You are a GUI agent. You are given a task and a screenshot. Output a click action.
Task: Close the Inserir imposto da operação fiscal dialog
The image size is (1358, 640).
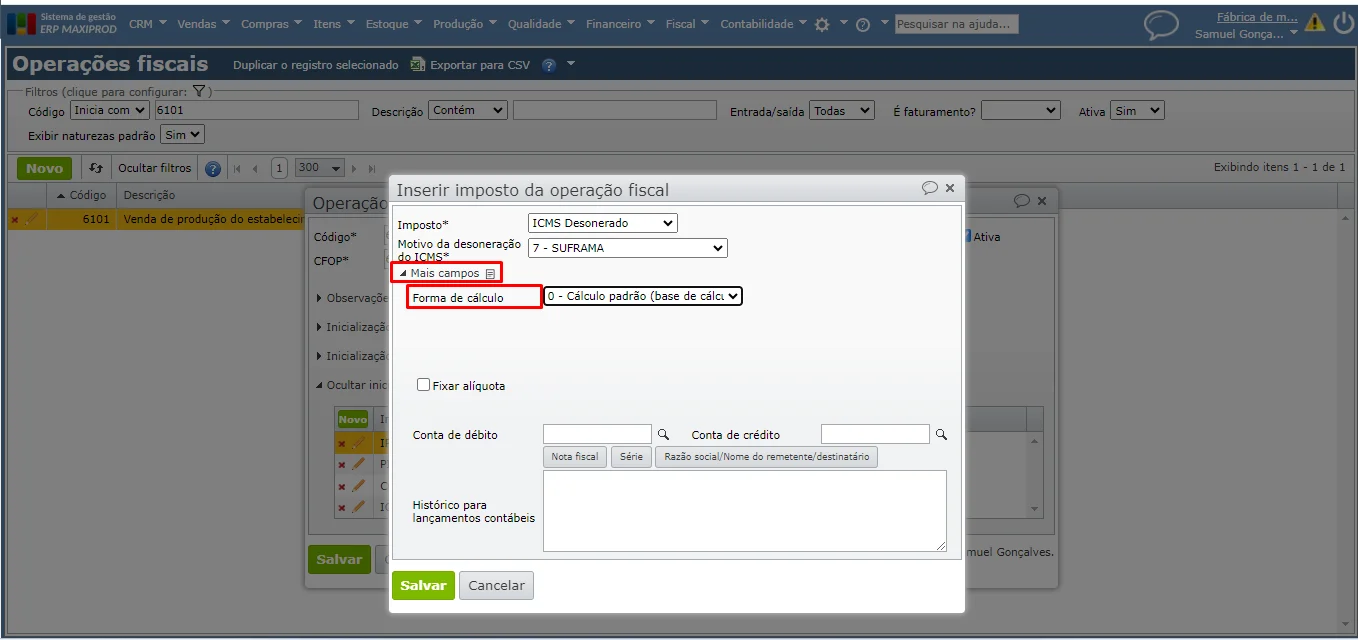click(x=950, y=188)
